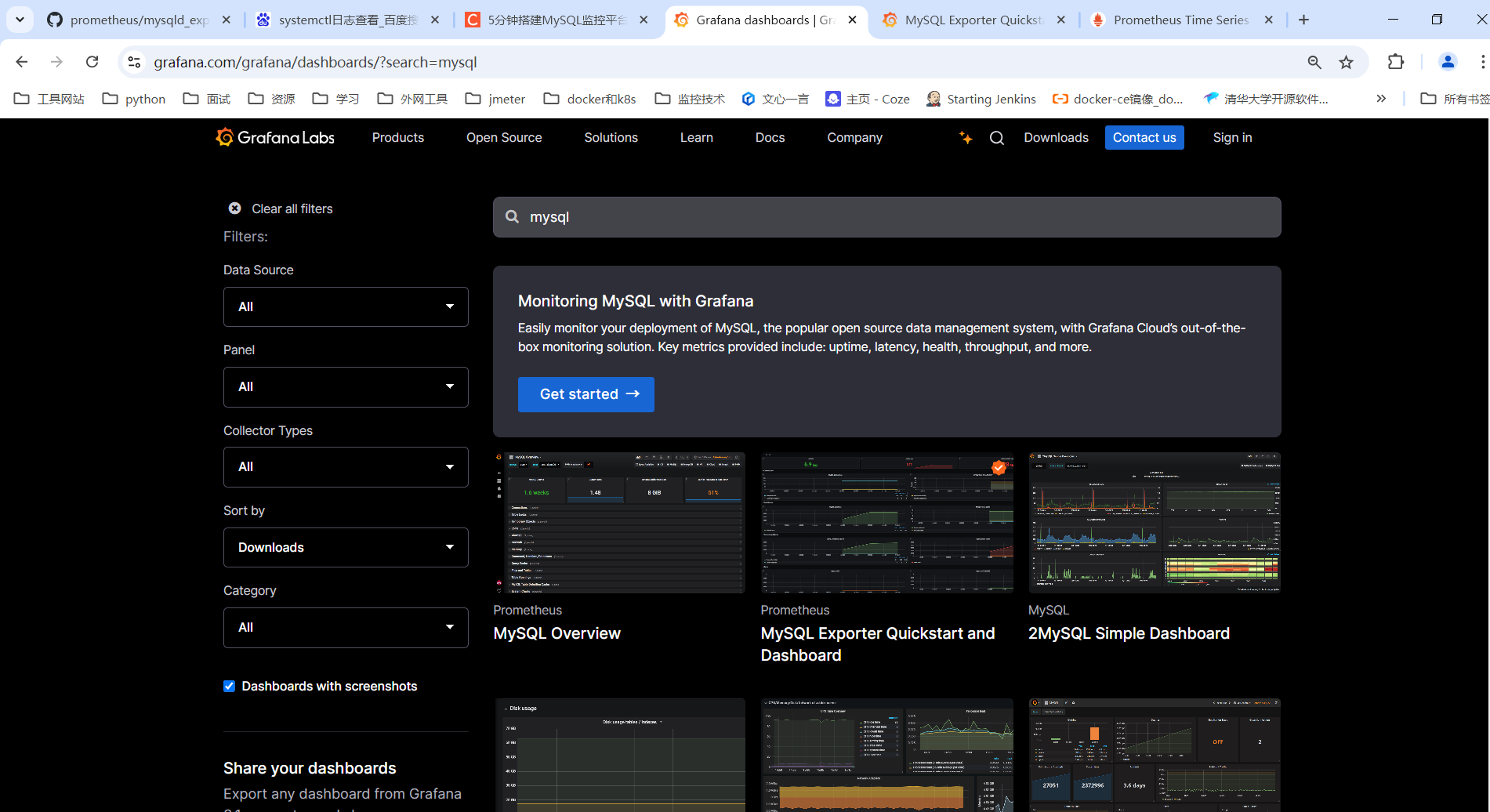Viewport: 1490px width, 812px height.
Task: Open the 2MySQL Simple Dashboard title
Action: click(1129, 633)
